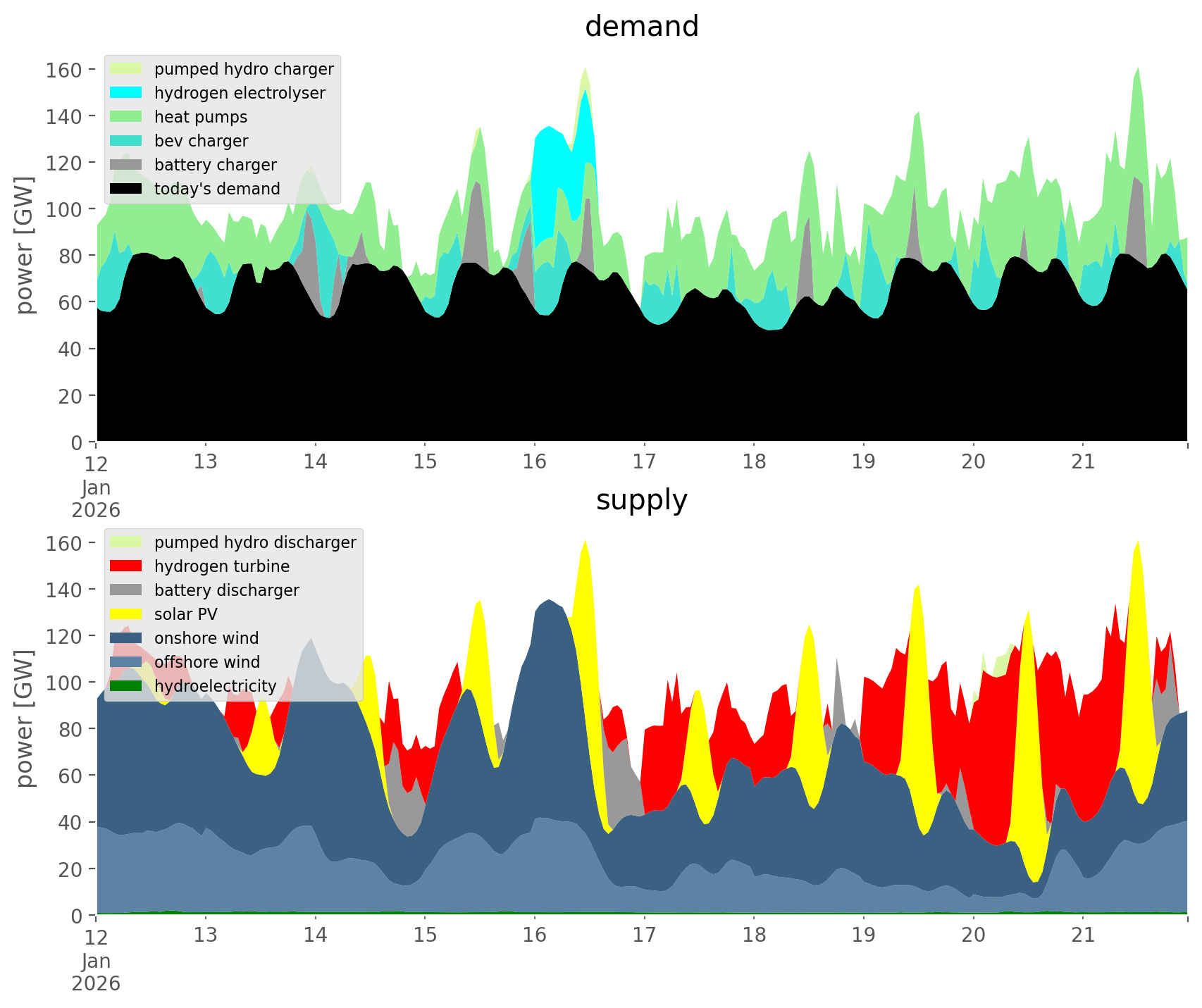The image size is (1202, 1008).
Task: Select the solar PV yellow legend swatch
Action: click(127, 614)
